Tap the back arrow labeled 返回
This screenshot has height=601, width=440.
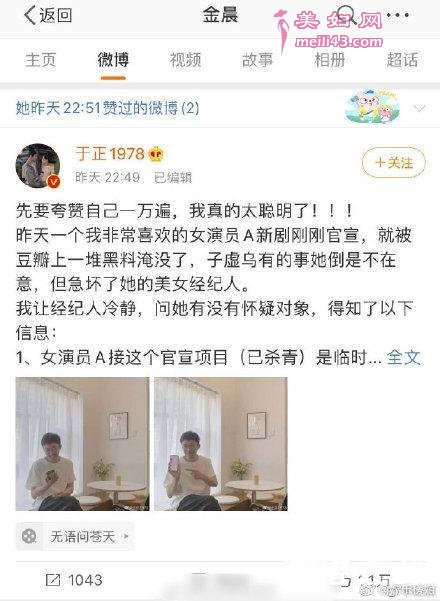click(x=48, y=15)
